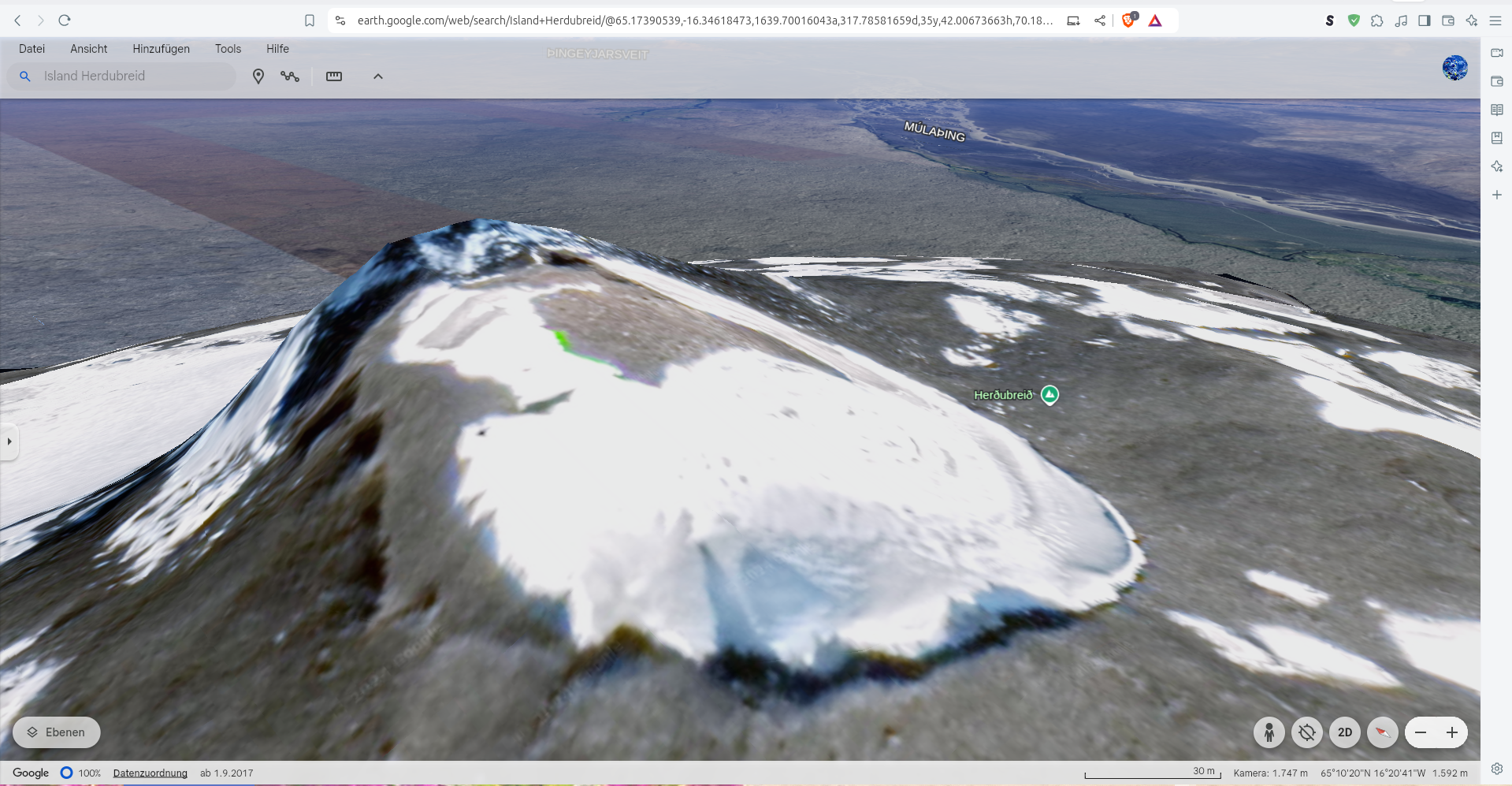
Task: Open the Hinzufügen menu
Action: tap(161, 49)
